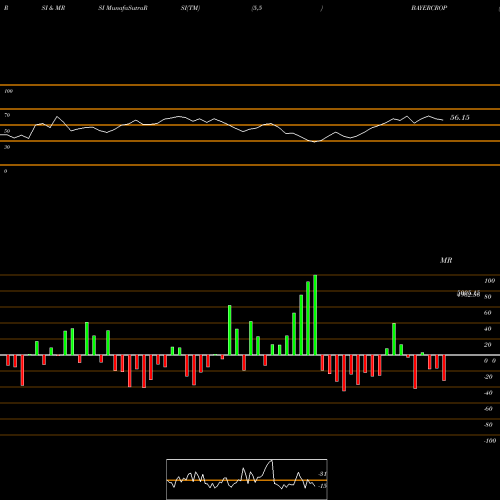This screenshot has height=500, width=500.
Task: Click the RSI axis label 100
Action: point(8,91)
